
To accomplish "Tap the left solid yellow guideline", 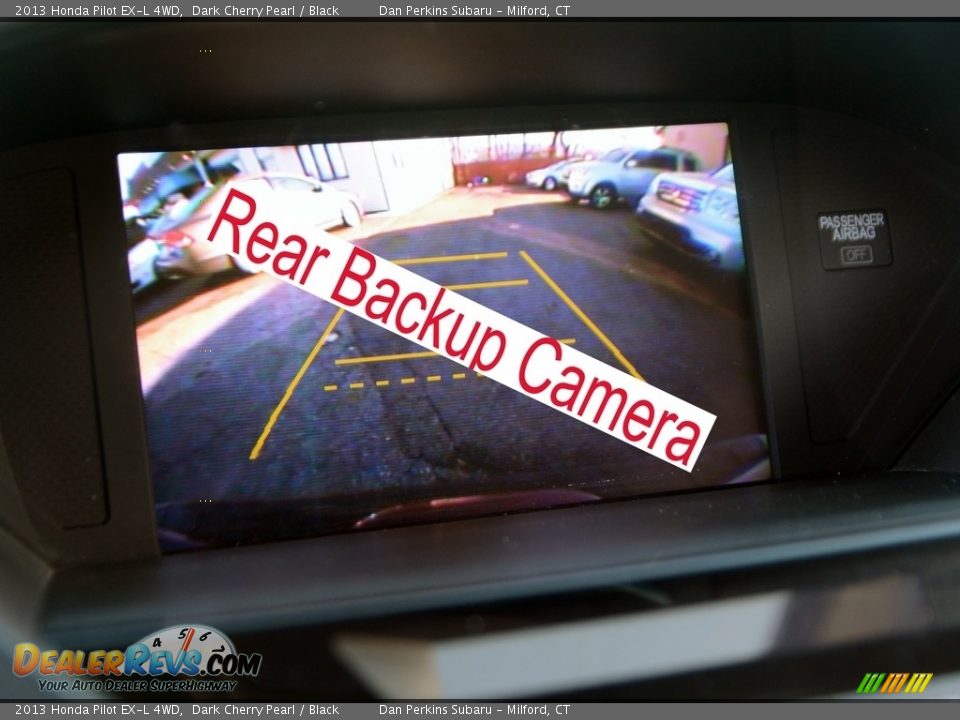I will tap(294, 386).
